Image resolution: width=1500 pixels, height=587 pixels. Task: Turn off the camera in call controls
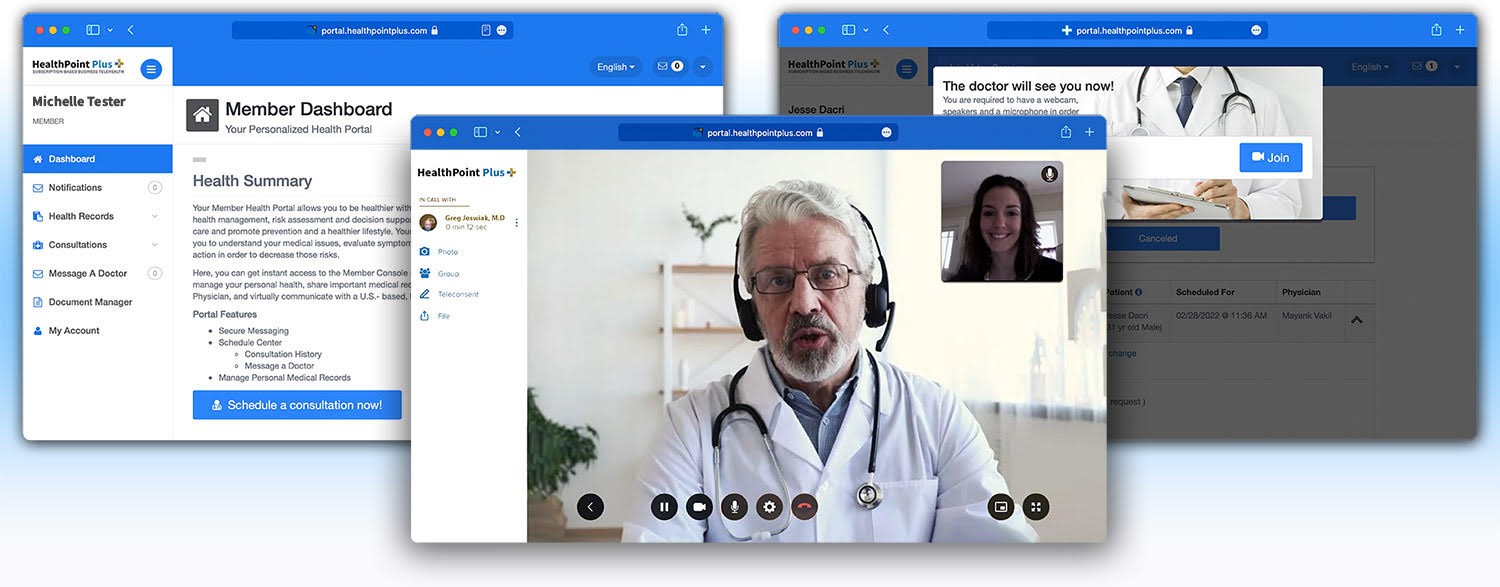tap(699, 507)
